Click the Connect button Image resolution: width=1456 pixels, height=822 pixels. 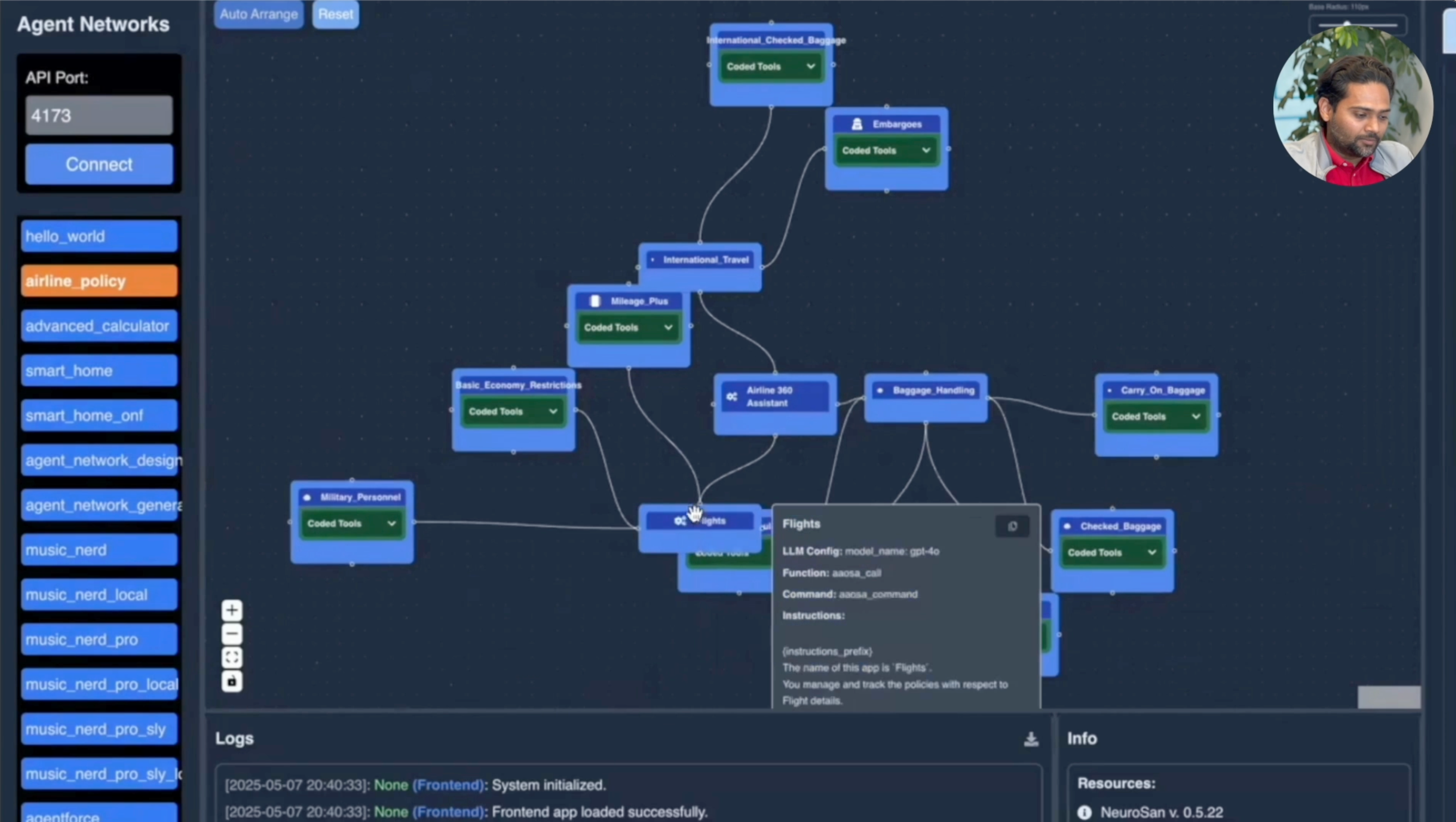point(99,165)
